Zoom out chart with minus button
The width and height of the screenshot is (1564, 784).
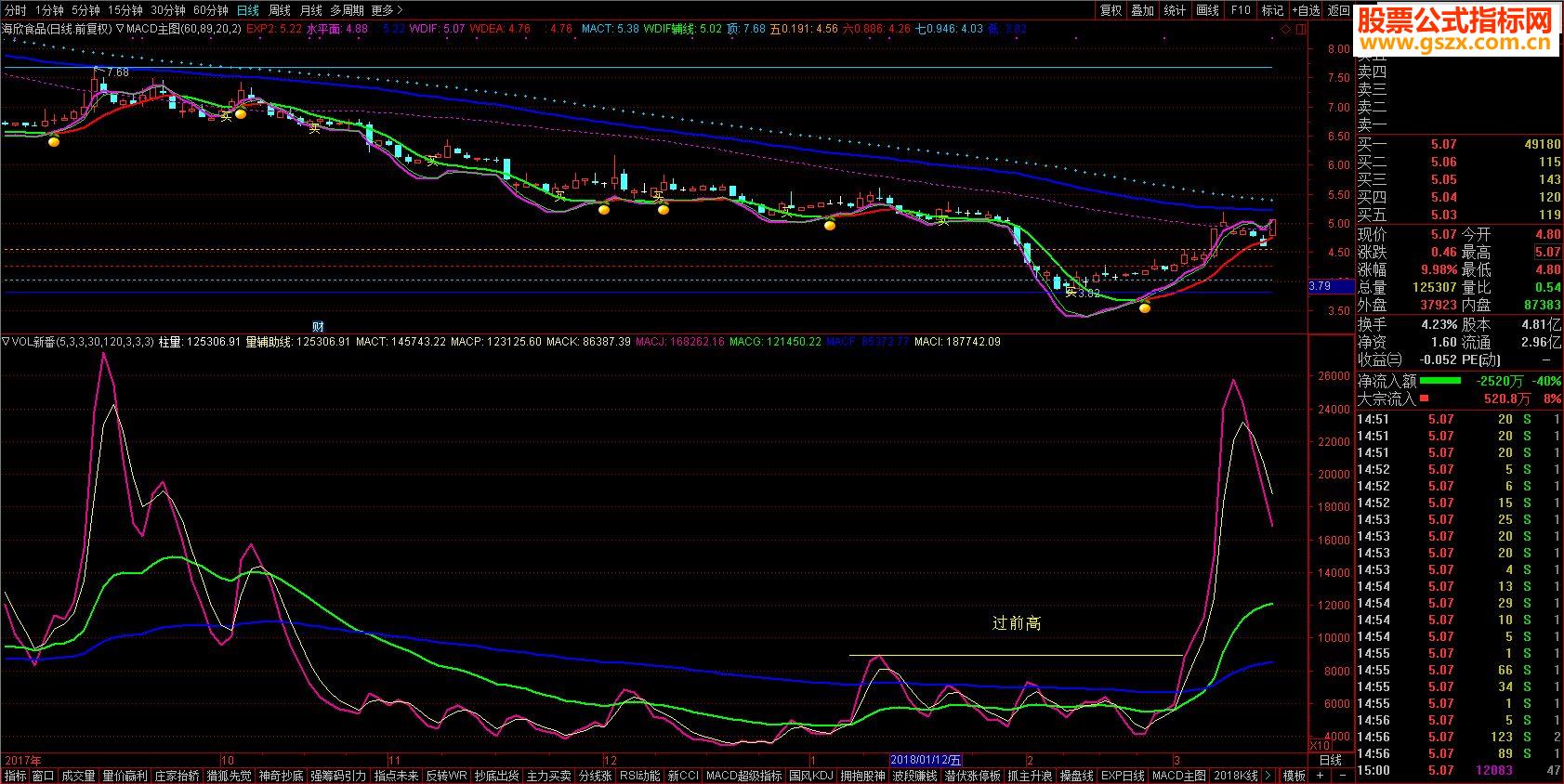tap(1344, 776)
